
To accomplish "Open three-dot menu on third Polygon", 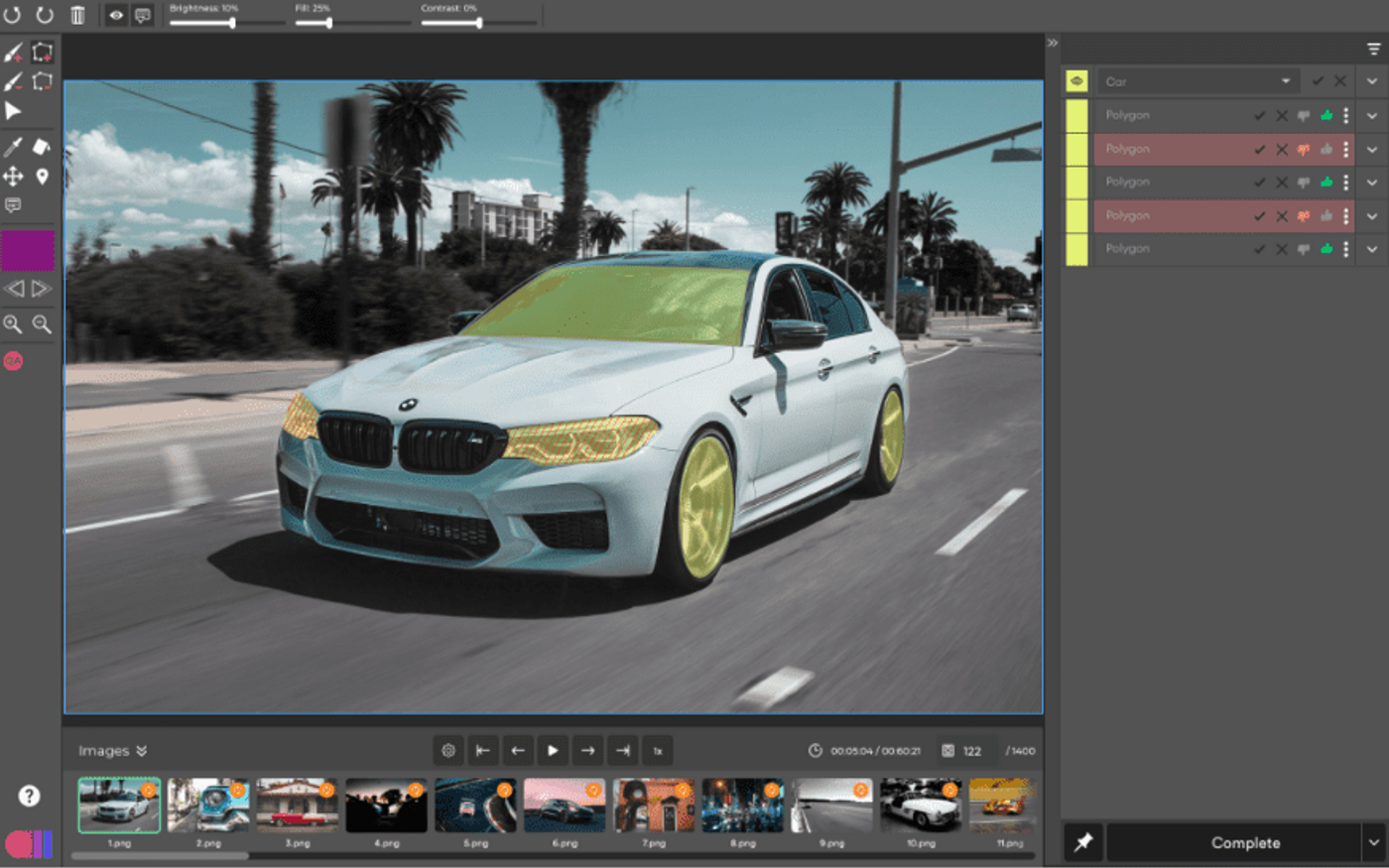I will click(1346, 183).
